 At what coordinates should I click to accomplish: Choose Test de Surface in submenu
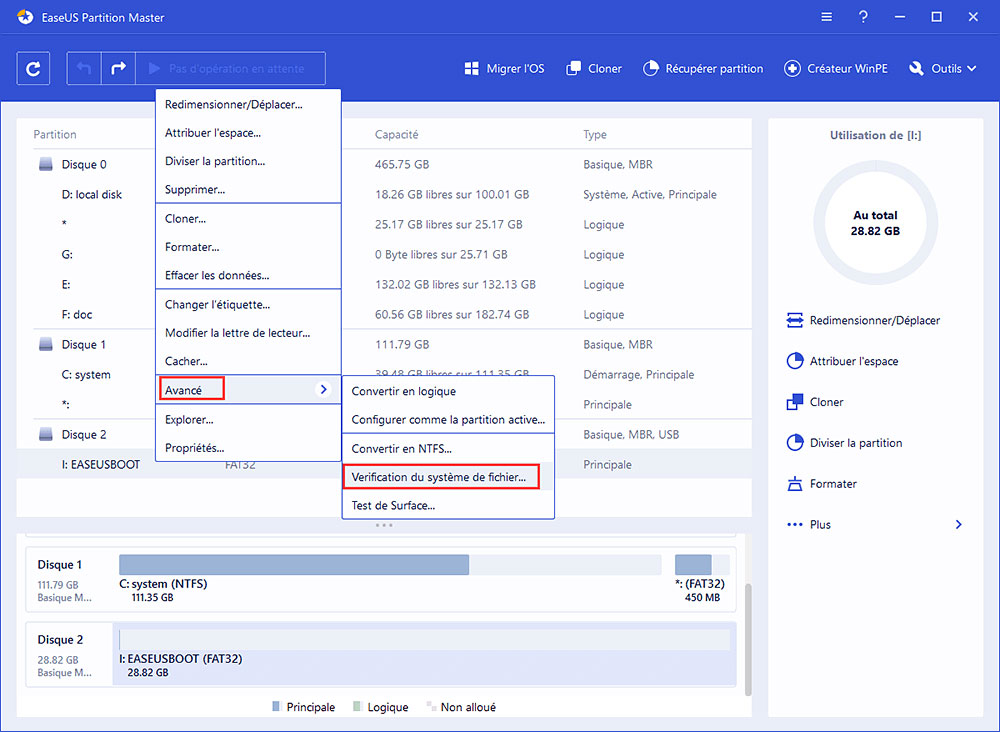click(448, 506)
